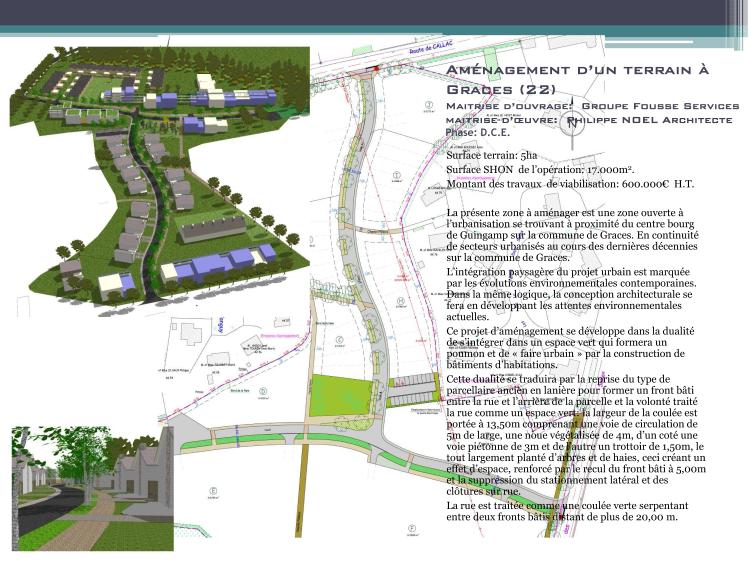Select the circled lot marker F on plan
The width and height of the screenshot is (750, 561).
tap(411, 529)
